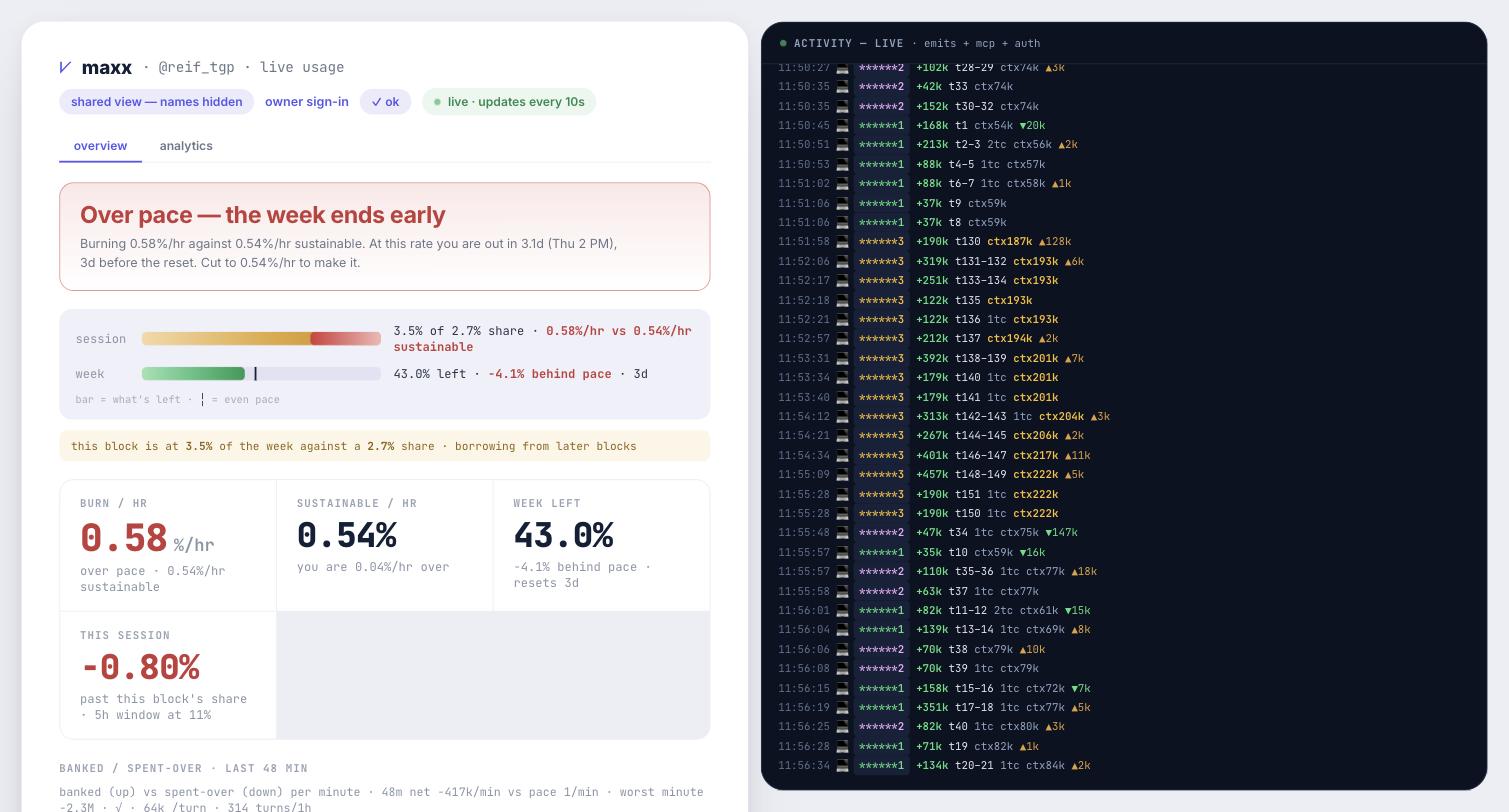The image size is (1509, 812).
Task: Click 't17-18' in the 11:56:19 row
Action: point(975,708)
